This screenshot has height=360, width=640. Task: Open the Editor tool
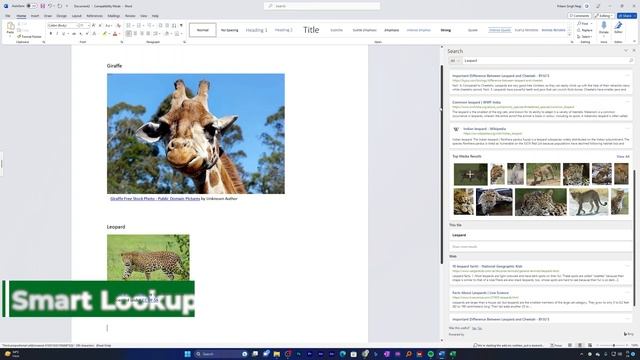coord(618,28)
